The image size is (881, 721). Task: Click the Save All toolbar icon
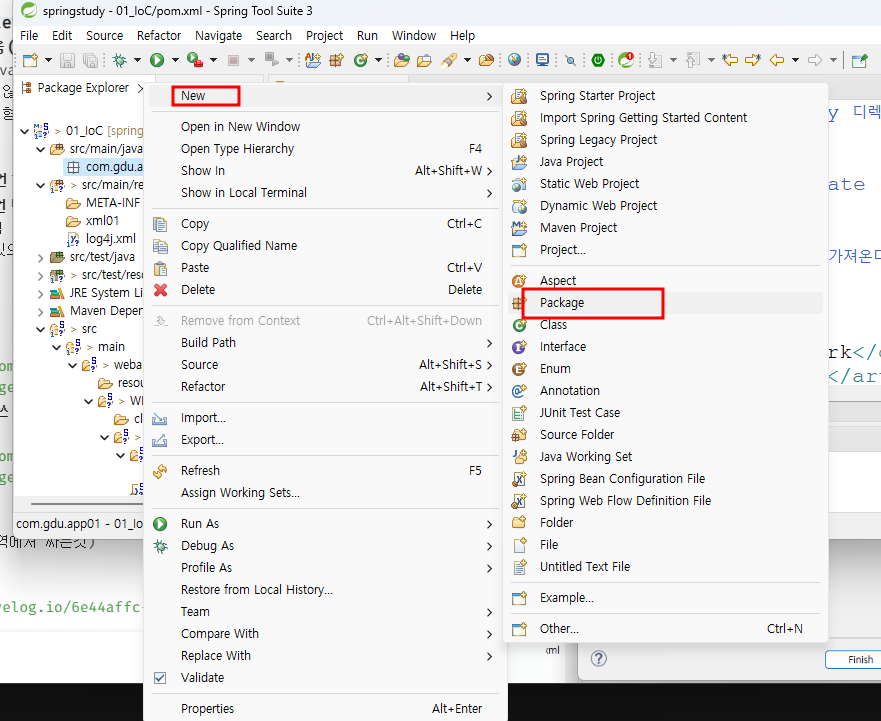click(90, 60)
